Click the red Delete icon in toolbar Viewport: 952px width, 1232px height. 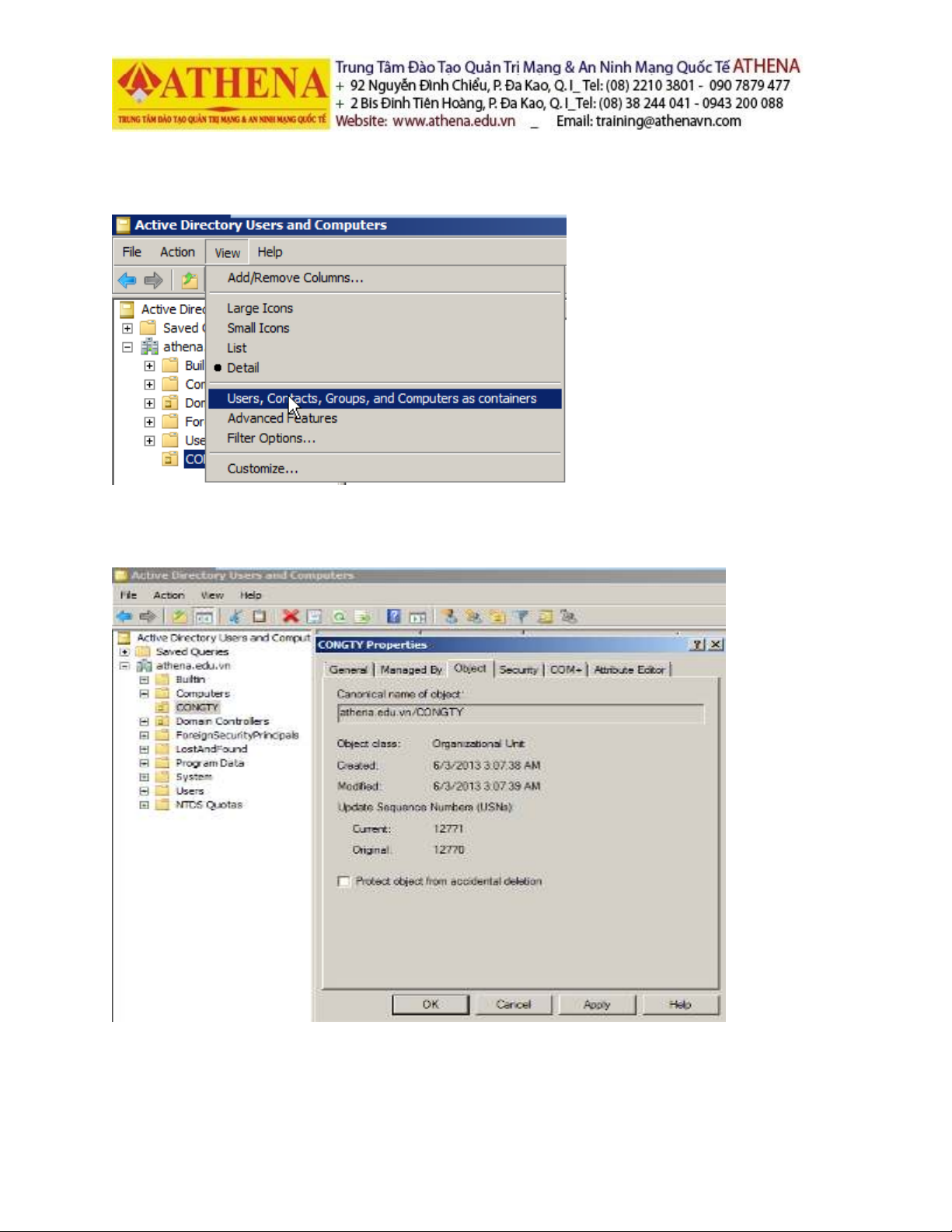[x=291, y=616]
